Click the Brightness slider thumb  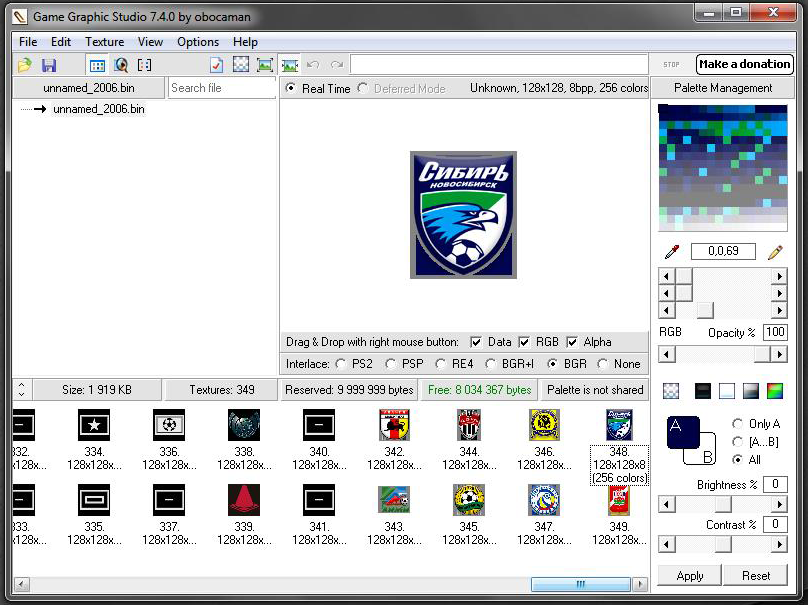coord(723,504)
